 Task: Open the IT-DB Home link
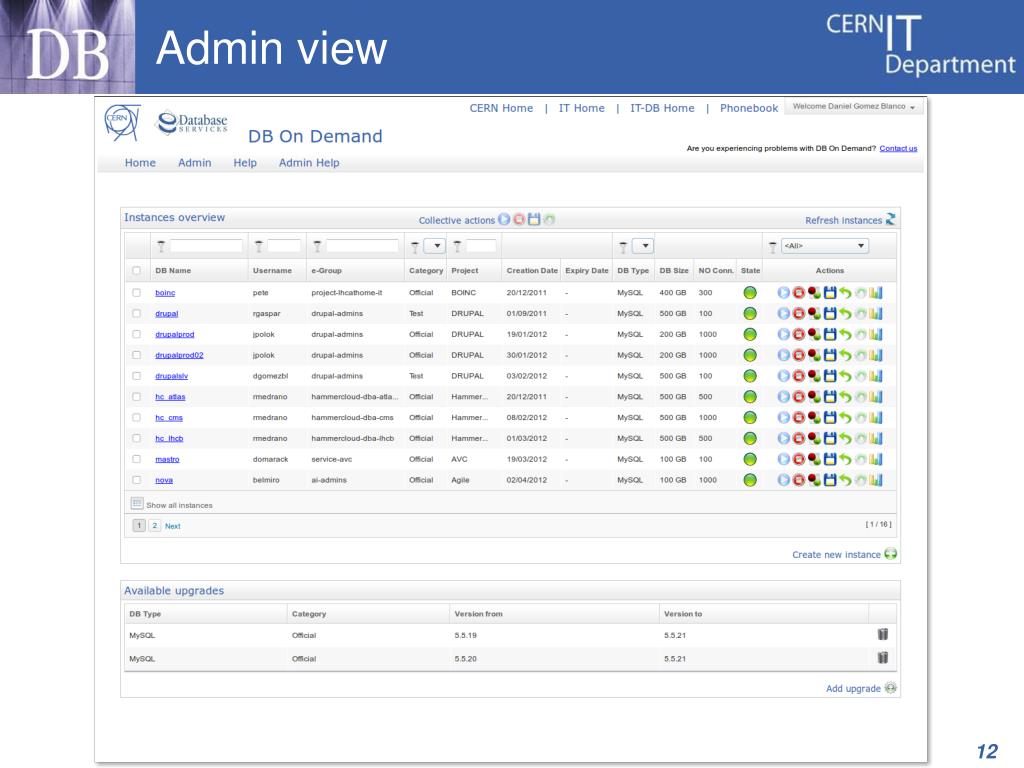662,108
